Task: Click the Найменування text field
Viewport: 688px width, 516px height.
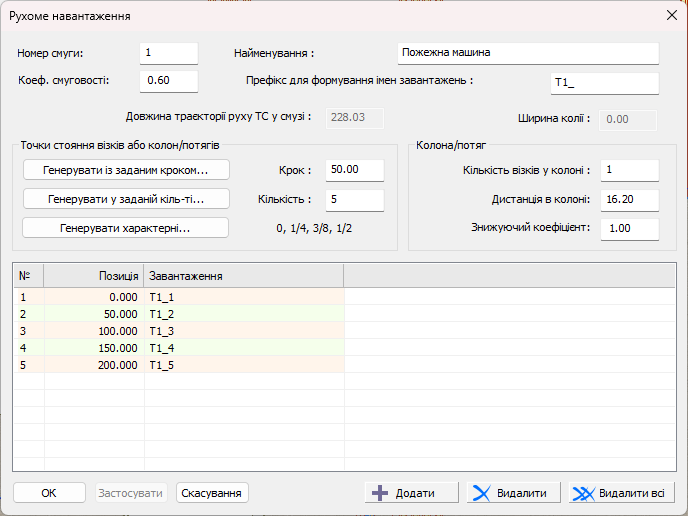Action: click(x=527, y=53)
